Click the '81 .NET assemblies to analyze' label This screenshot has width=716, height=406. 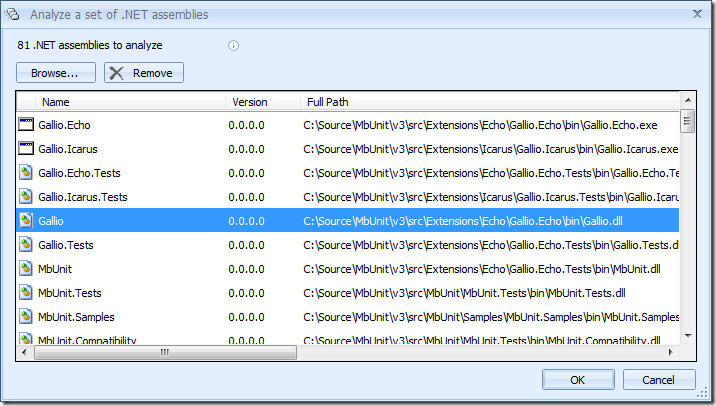click(90, 45)
